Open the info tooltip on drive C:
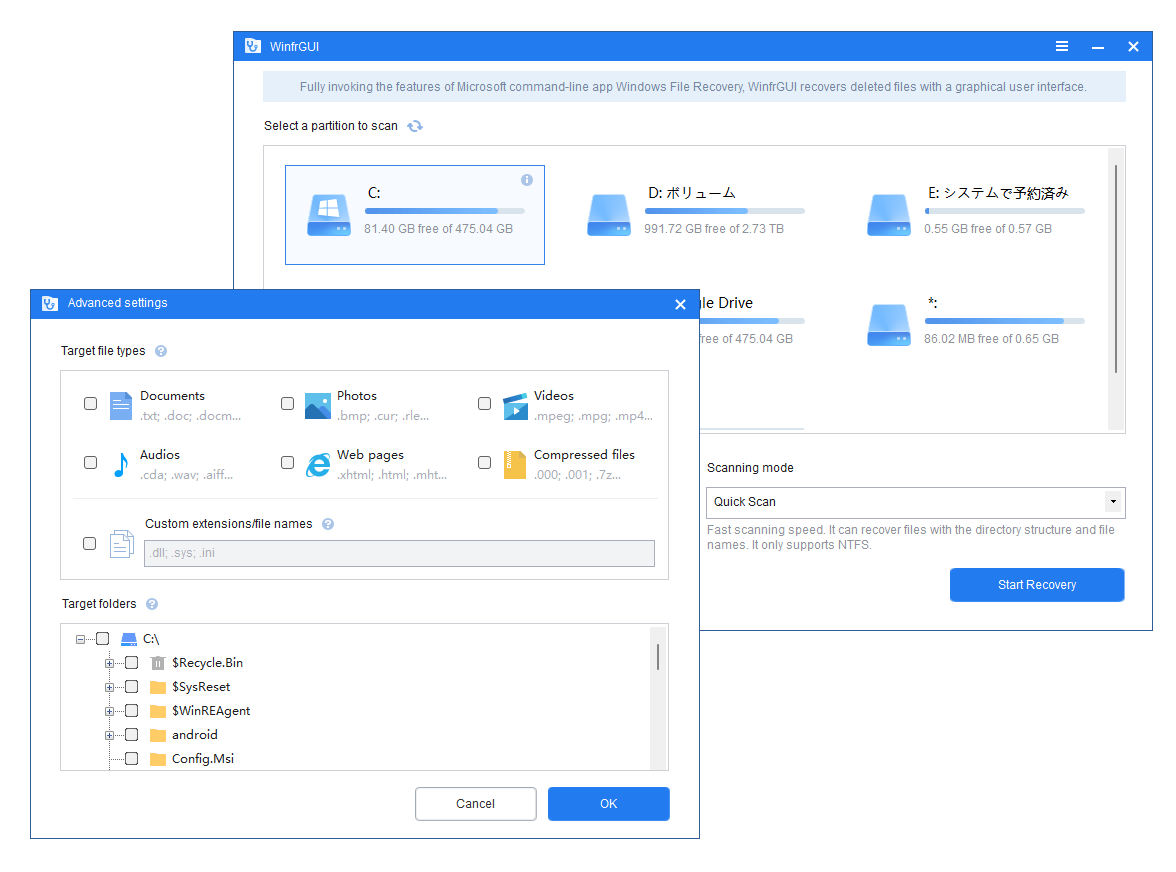1176x872 pixels. pyautogui.click(x=527, y=180)
